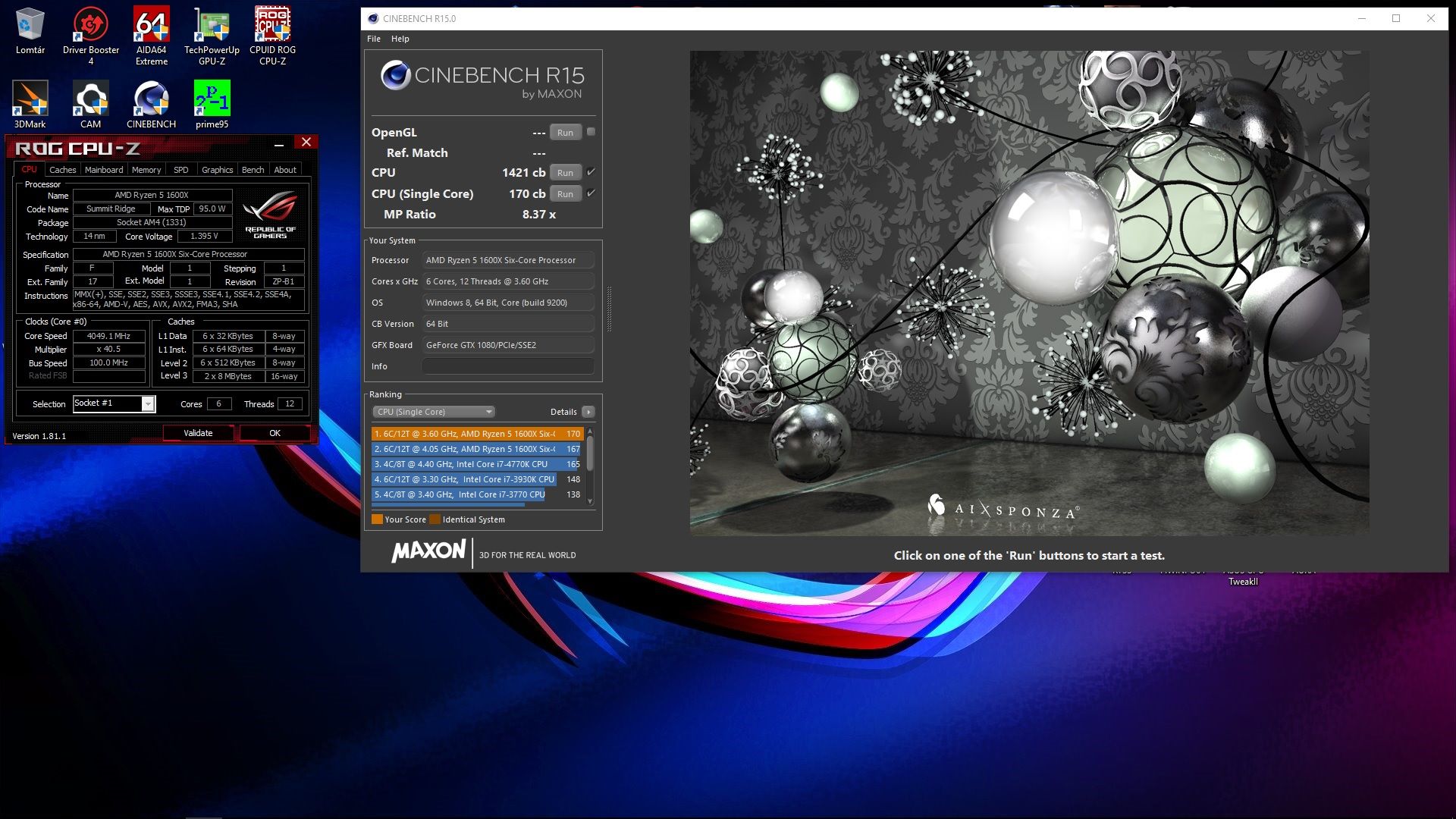This screenshot has width=1456, height=819.
Task: Open the Details arrow button in Ranking
Action: coord(588,412)
